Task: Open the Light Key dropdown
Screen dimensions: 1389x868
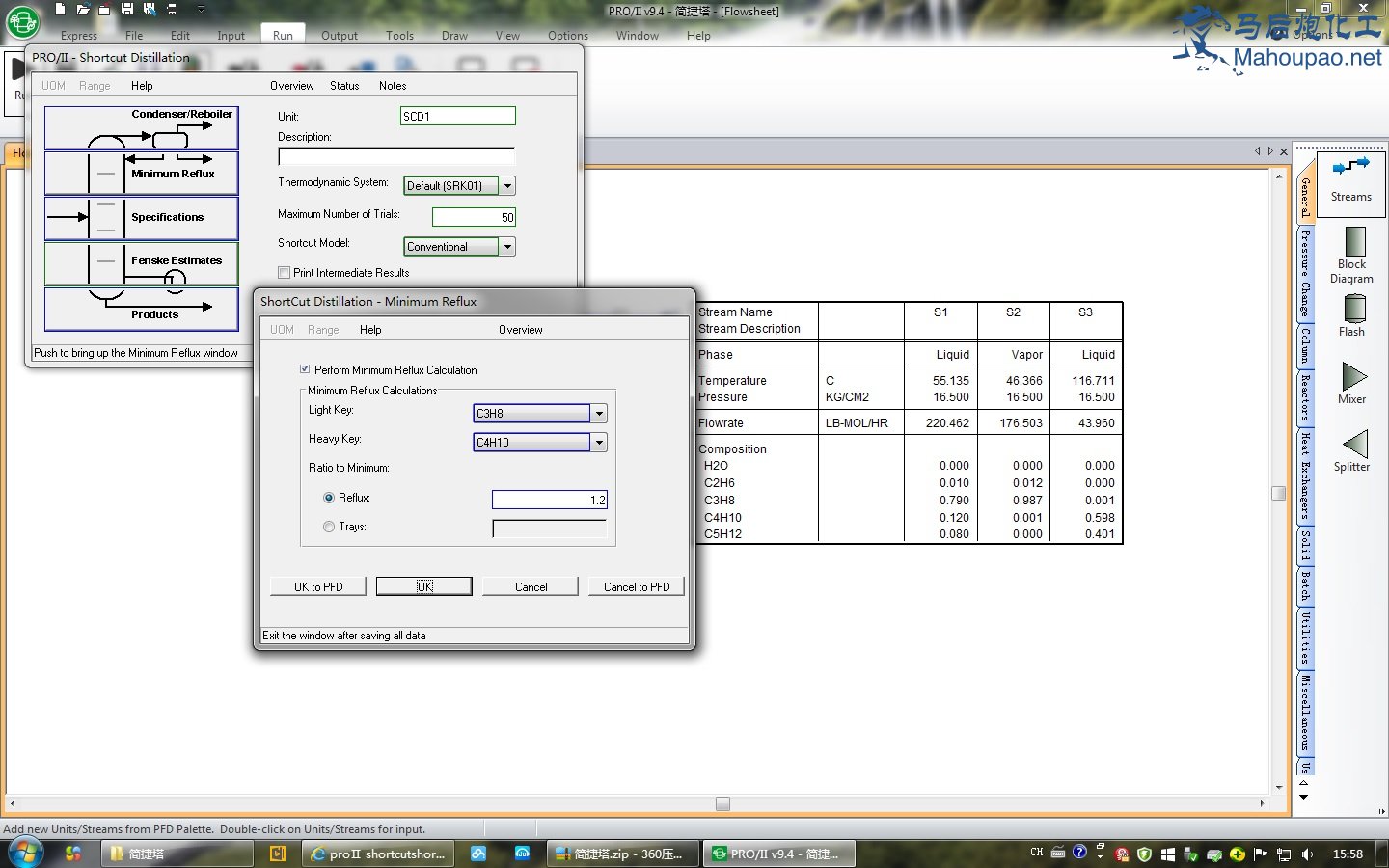Action: pyautogui.click(x=599, y=413)
